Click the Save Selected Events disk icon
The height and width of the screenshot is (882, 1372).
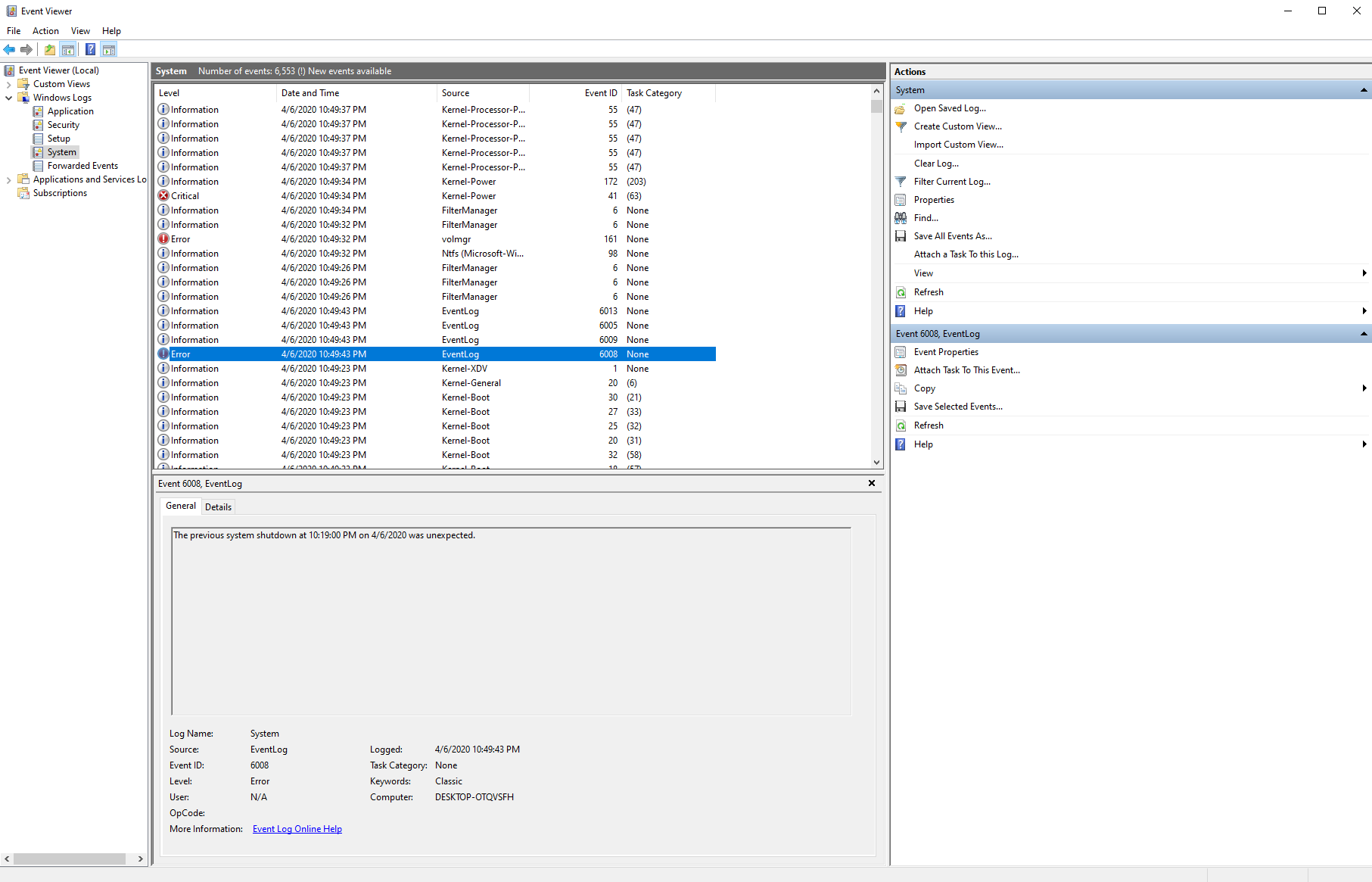coord(901,407)
